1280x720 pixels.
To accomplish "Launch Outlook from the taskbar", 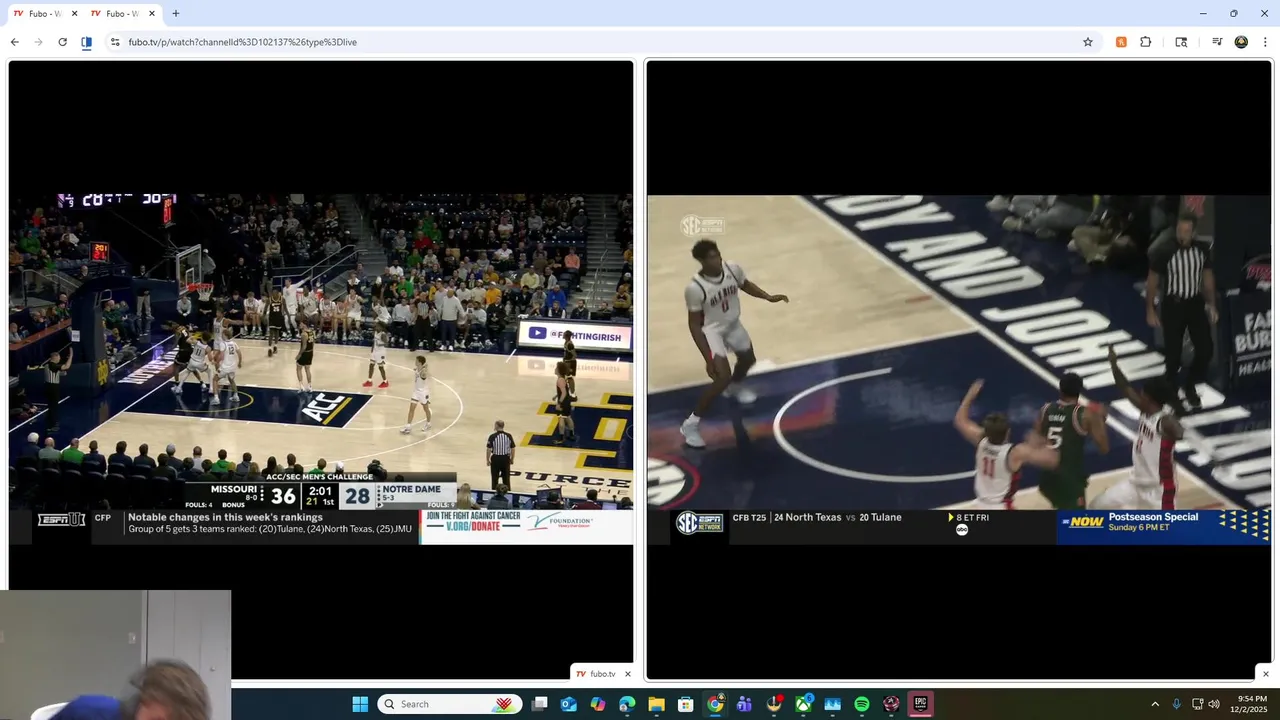I will pos(569,704).
